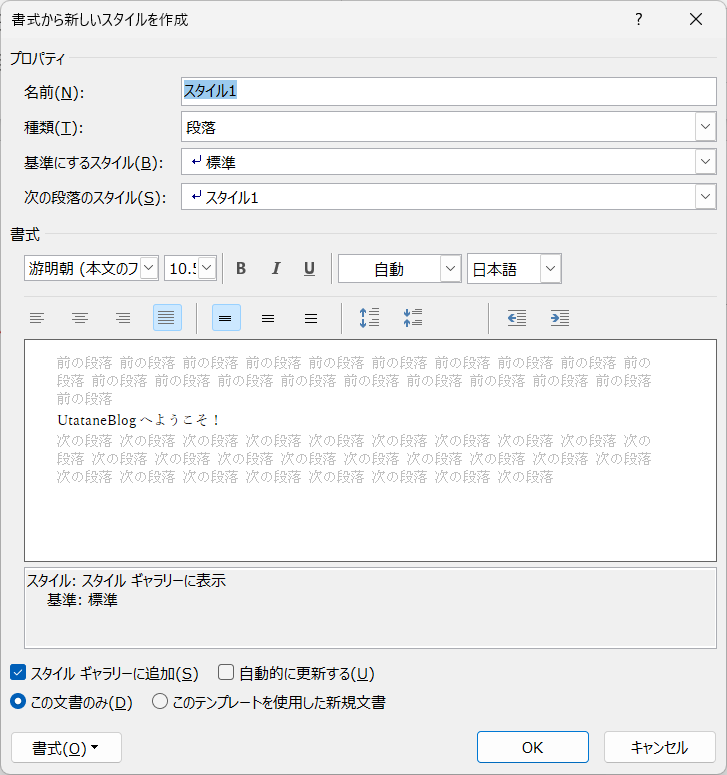
Task: Set 1.5 line spacing
Action: click(x=268, y=318)
